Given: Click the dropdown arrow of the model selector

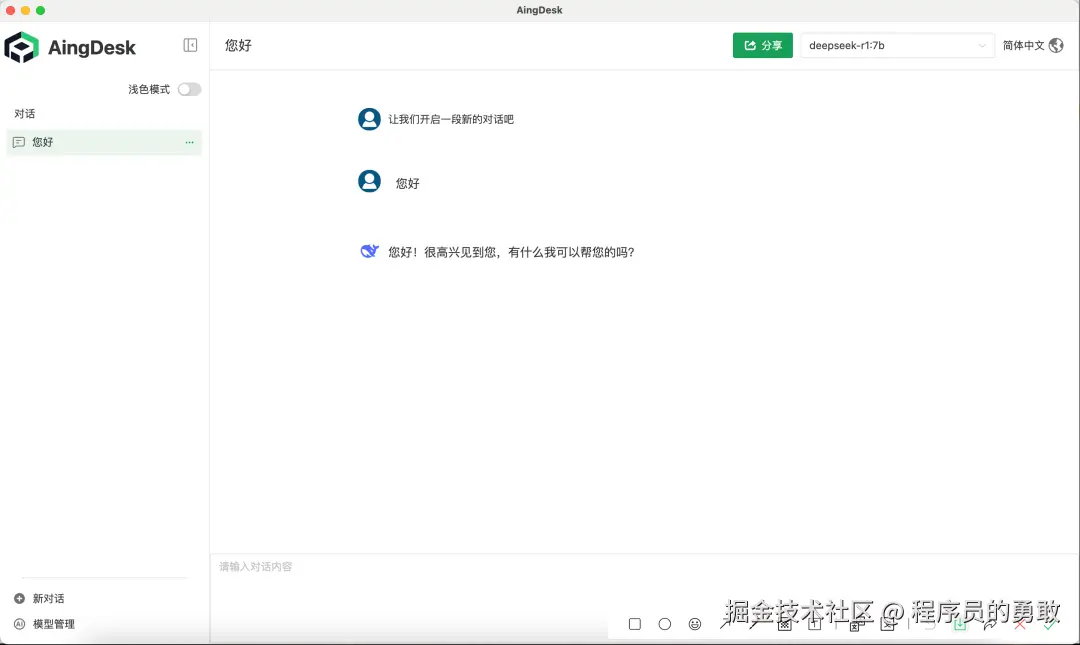Looking at the screenshot, I should (982, 45).
